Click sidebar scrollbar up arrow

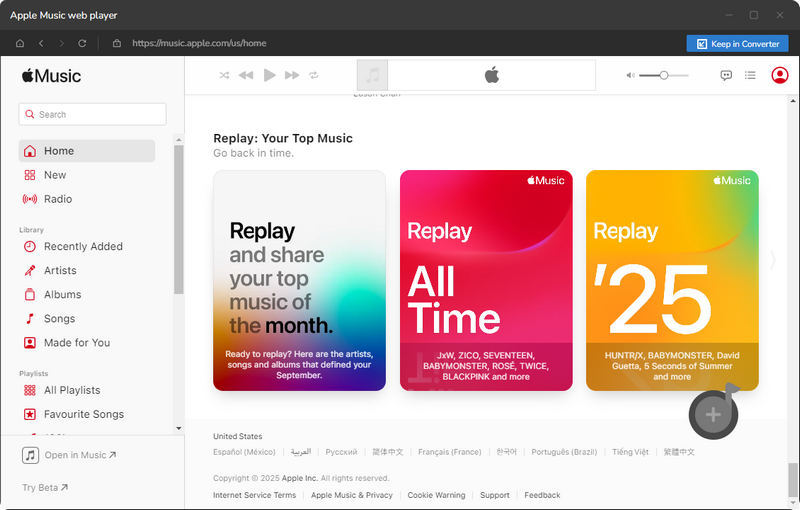tap(179, 139)
